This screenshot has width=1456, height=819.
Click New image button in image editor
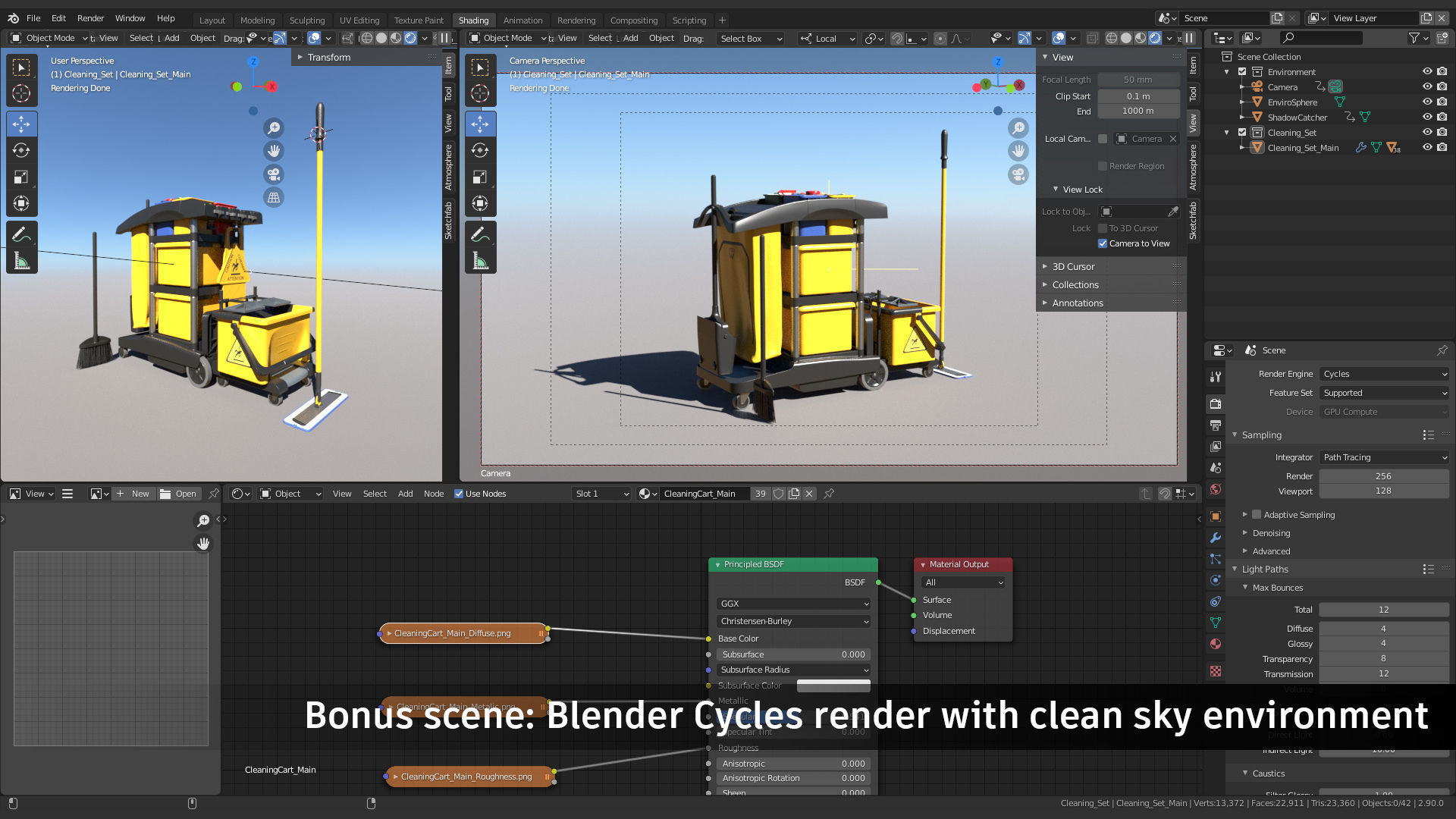133,494
